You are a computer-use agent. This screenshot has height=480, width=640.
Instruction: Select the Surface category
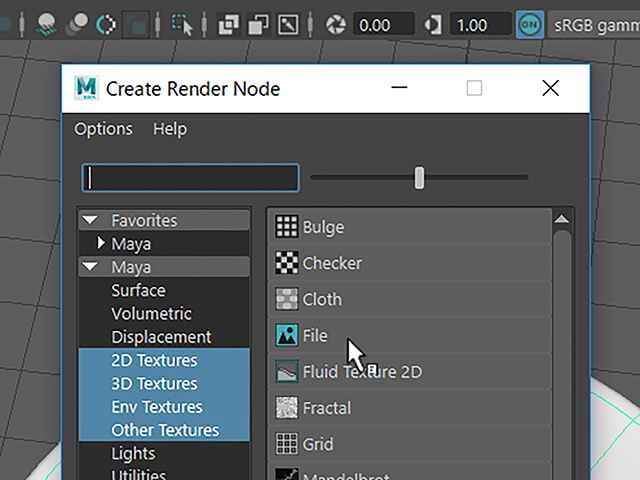(x=164, y=290)
